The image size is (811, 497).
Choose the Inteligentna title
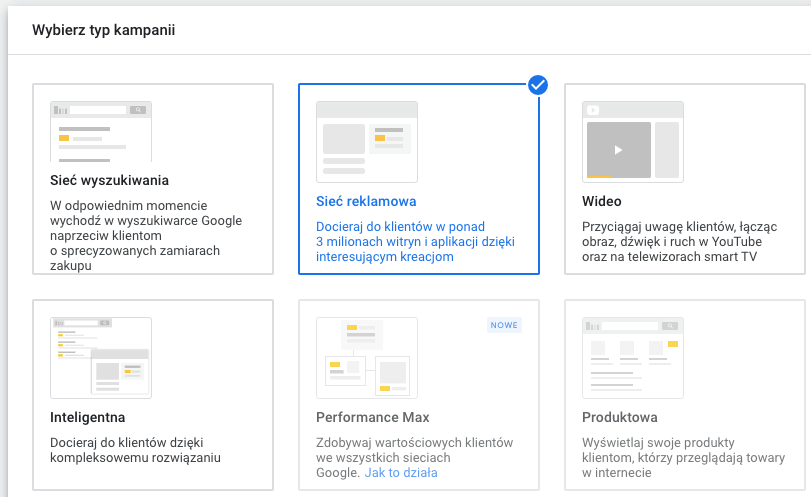(x=87, y=417)
